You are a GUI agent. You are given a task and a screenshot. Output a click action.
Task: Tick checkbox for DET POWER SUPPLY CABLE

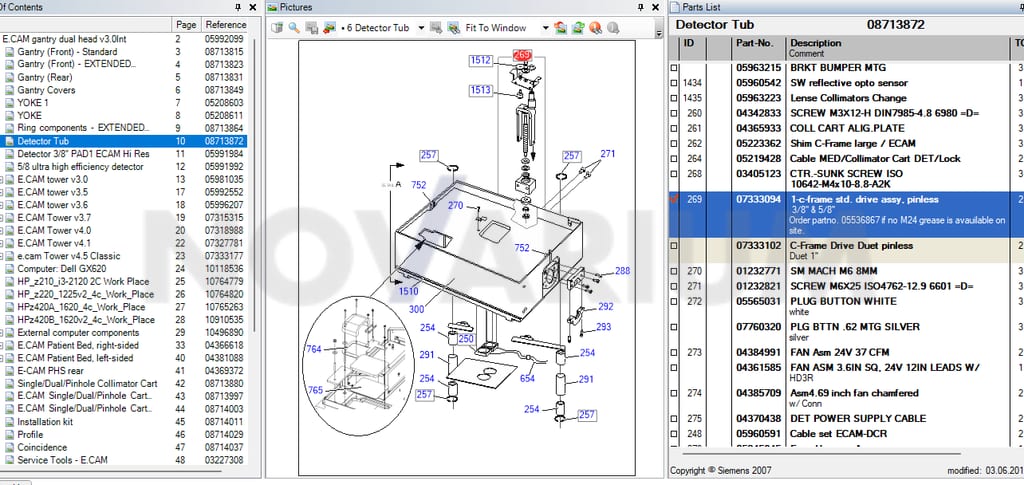click(x=674, y=418)
